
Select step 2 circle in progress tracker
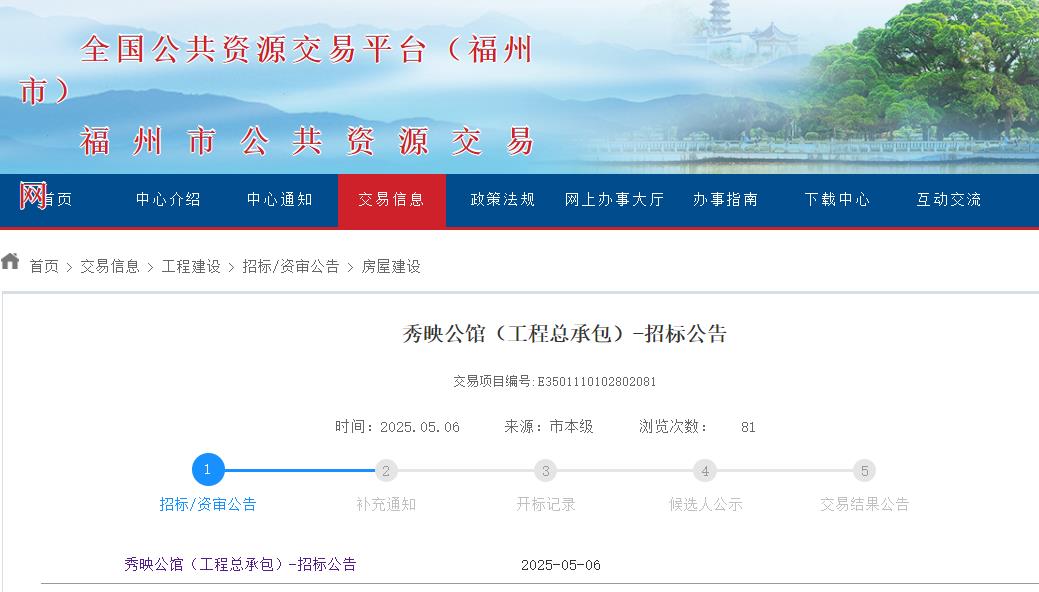click(x=386, y=471)
